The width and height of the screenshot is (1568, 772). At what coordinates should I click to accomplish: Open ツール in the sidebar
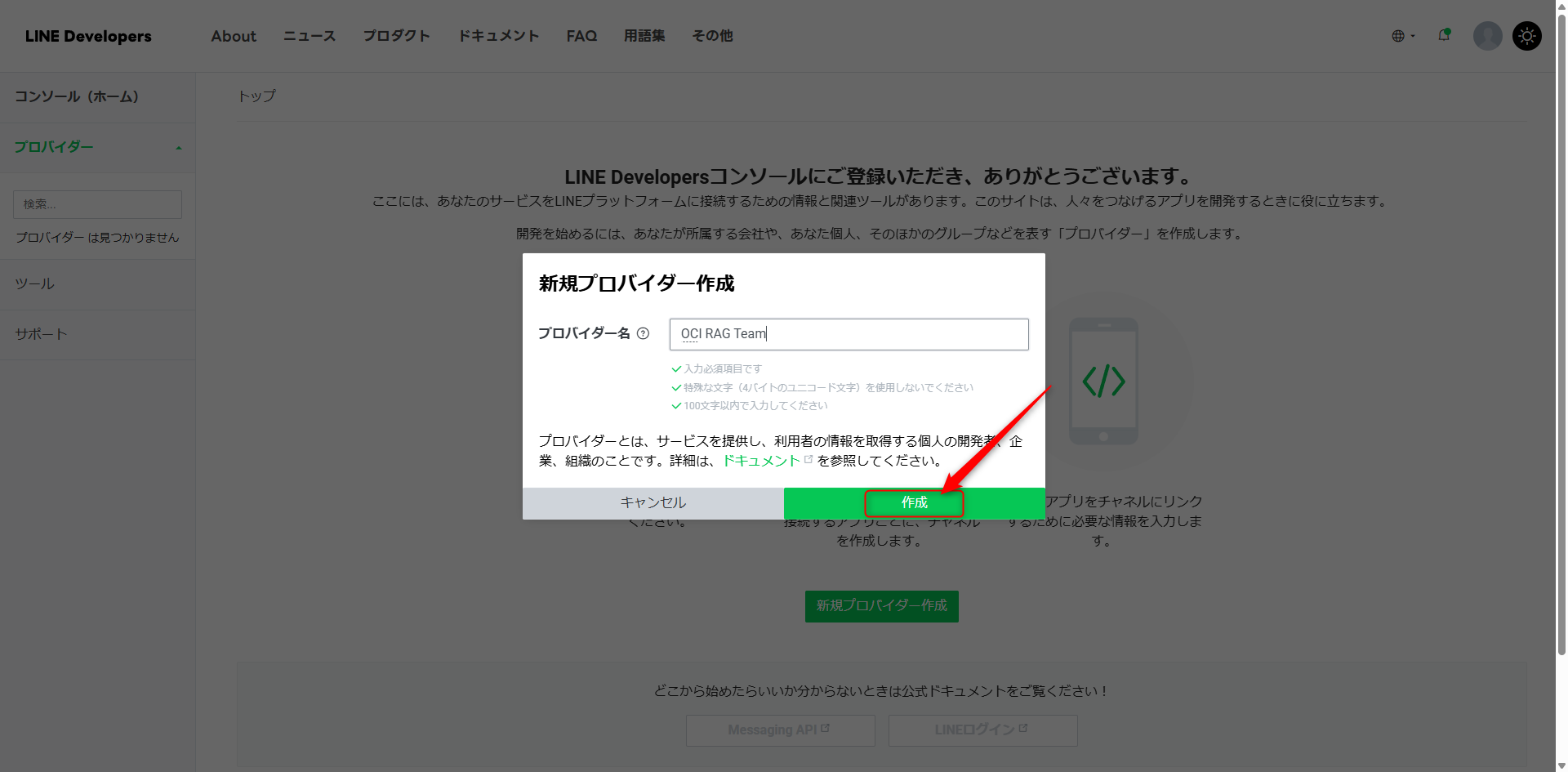pyautogui.click(x=97, y=284)
